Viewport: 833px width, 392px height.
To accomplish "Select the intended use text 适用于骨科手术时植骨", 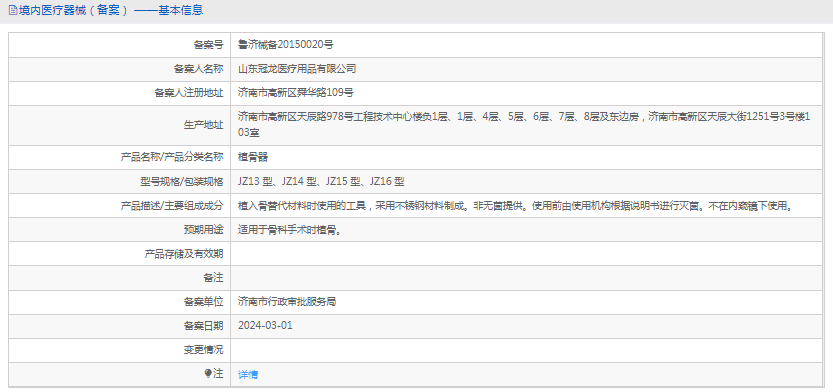I will click(290, 230).
